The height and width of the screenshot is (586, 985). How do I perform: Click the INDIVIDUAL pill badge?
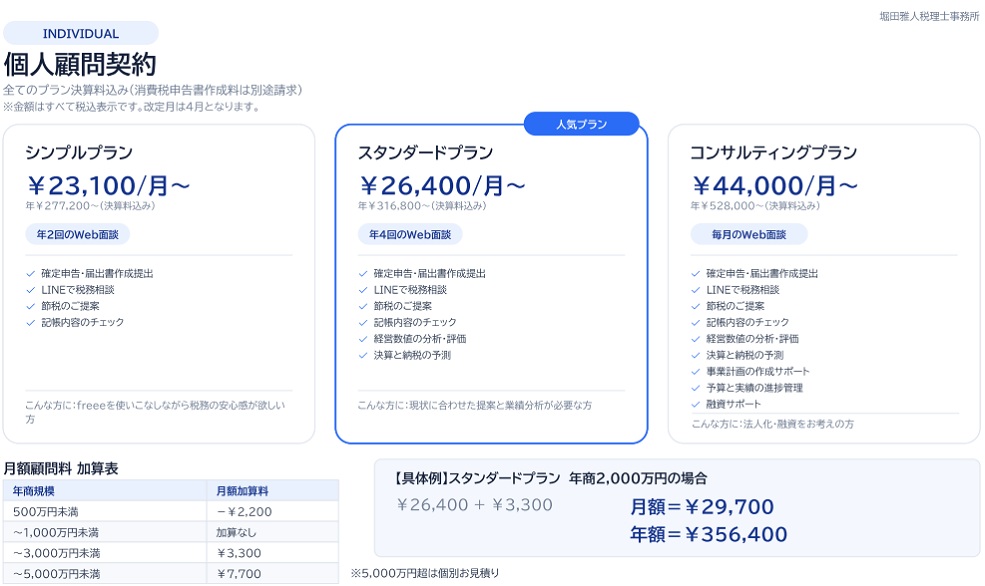(80, 33)
